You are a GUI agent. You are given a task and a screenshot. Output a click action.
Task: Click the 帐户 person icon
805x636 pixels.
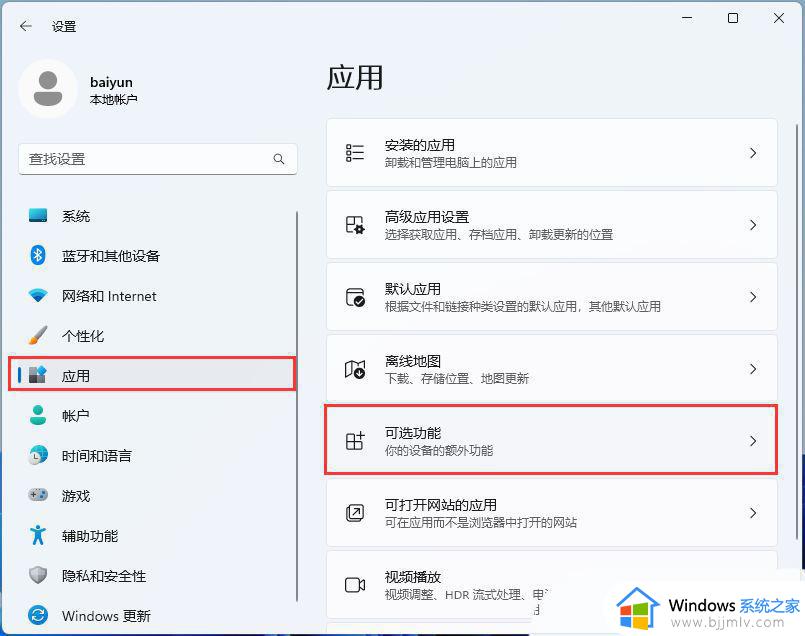click(x=38, y=415)
